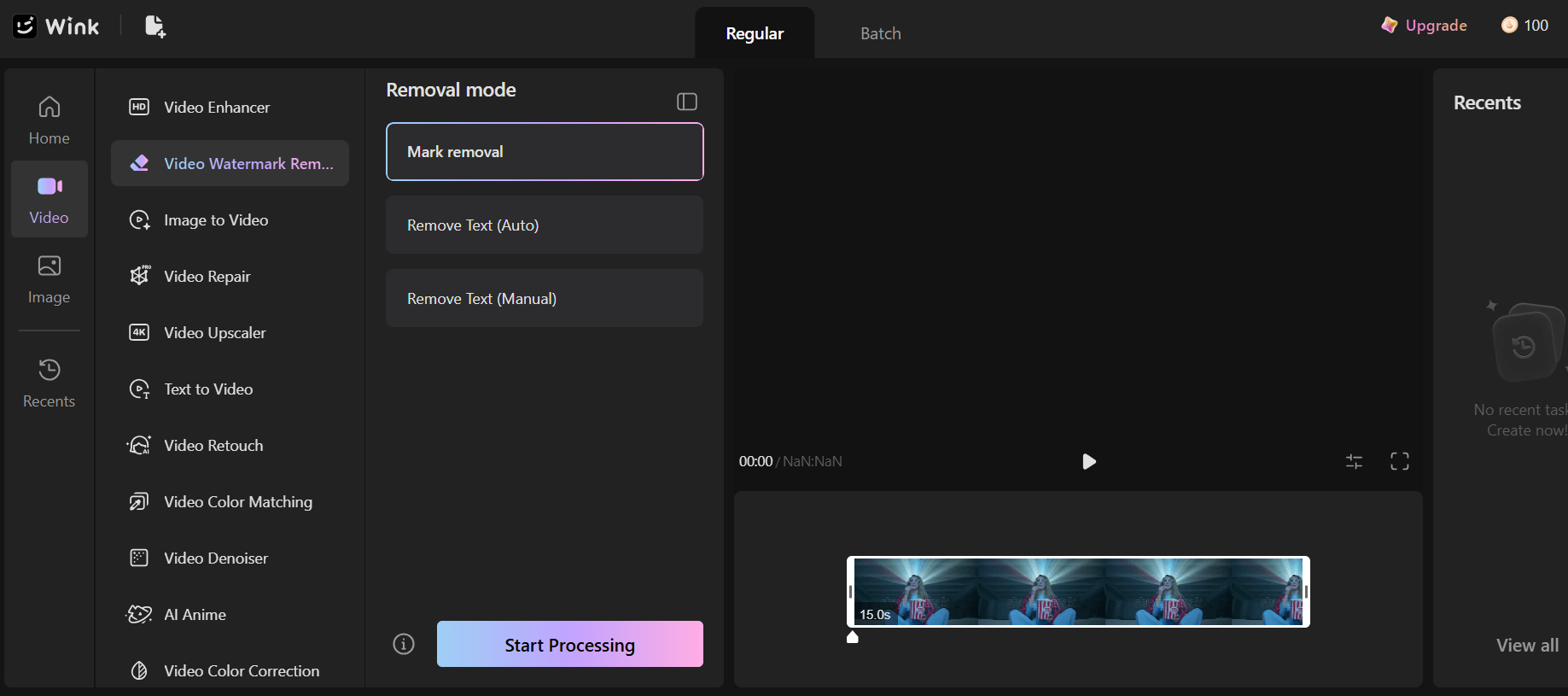
Task: Play the video preview
Action: click(x=1089, y=461)
